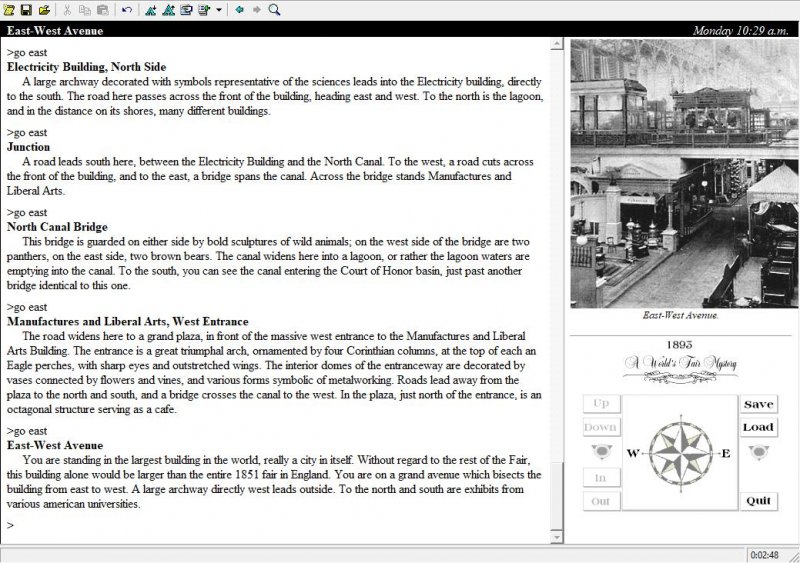Click the grayed forward arrow icon
Image resolution: width=800 pixels, height=563 pixels.
click(257, 10)
